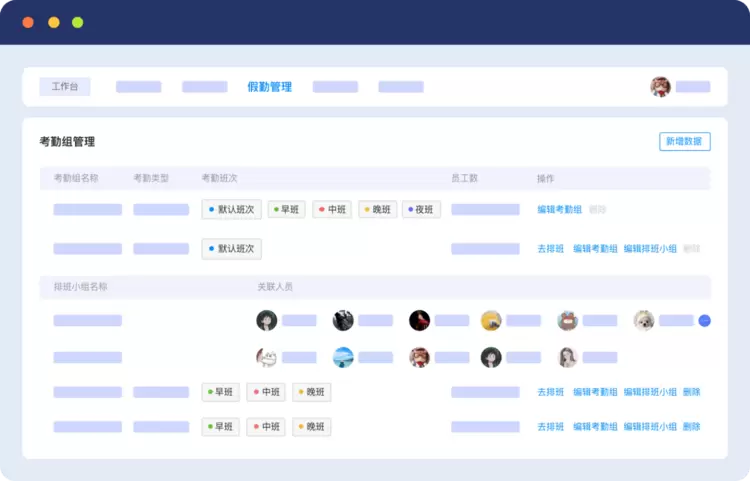The height and width of the screenshot is (481, 750).
Task: Select the 默认班次 tag in the first row
Action: tap(231, 210)
